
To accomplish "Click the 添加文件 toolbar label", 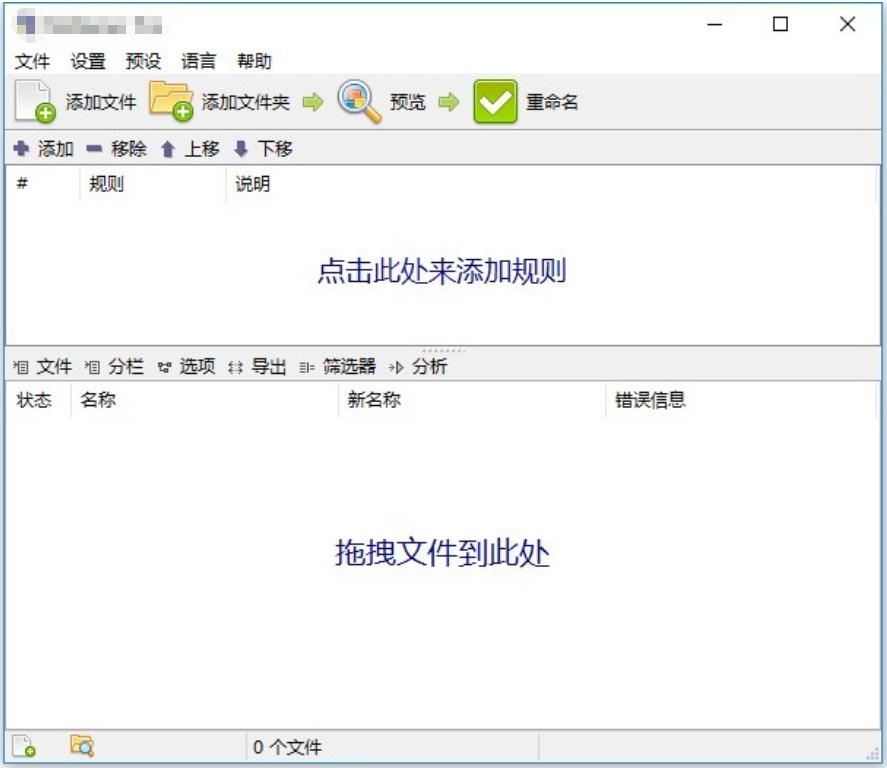I will pyautogui.click(x=101, y=102).
